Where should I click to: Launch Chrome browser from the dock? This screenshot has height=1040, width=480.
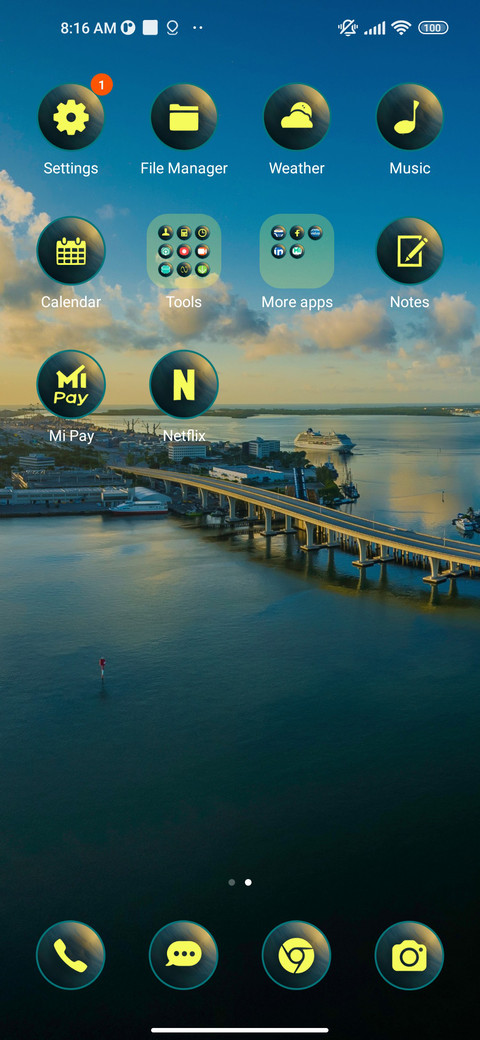296,955
